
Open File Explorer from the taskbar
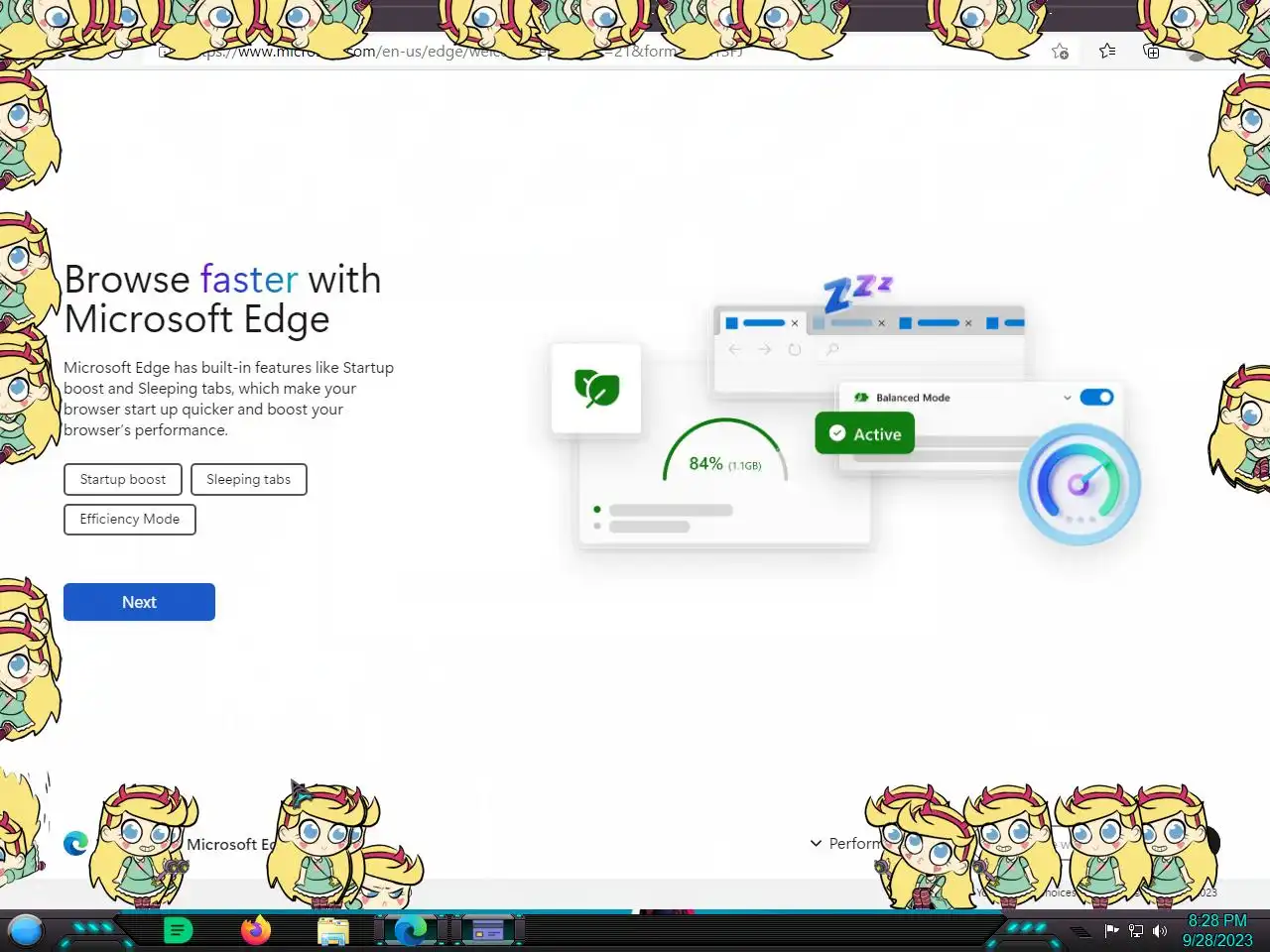333,931
